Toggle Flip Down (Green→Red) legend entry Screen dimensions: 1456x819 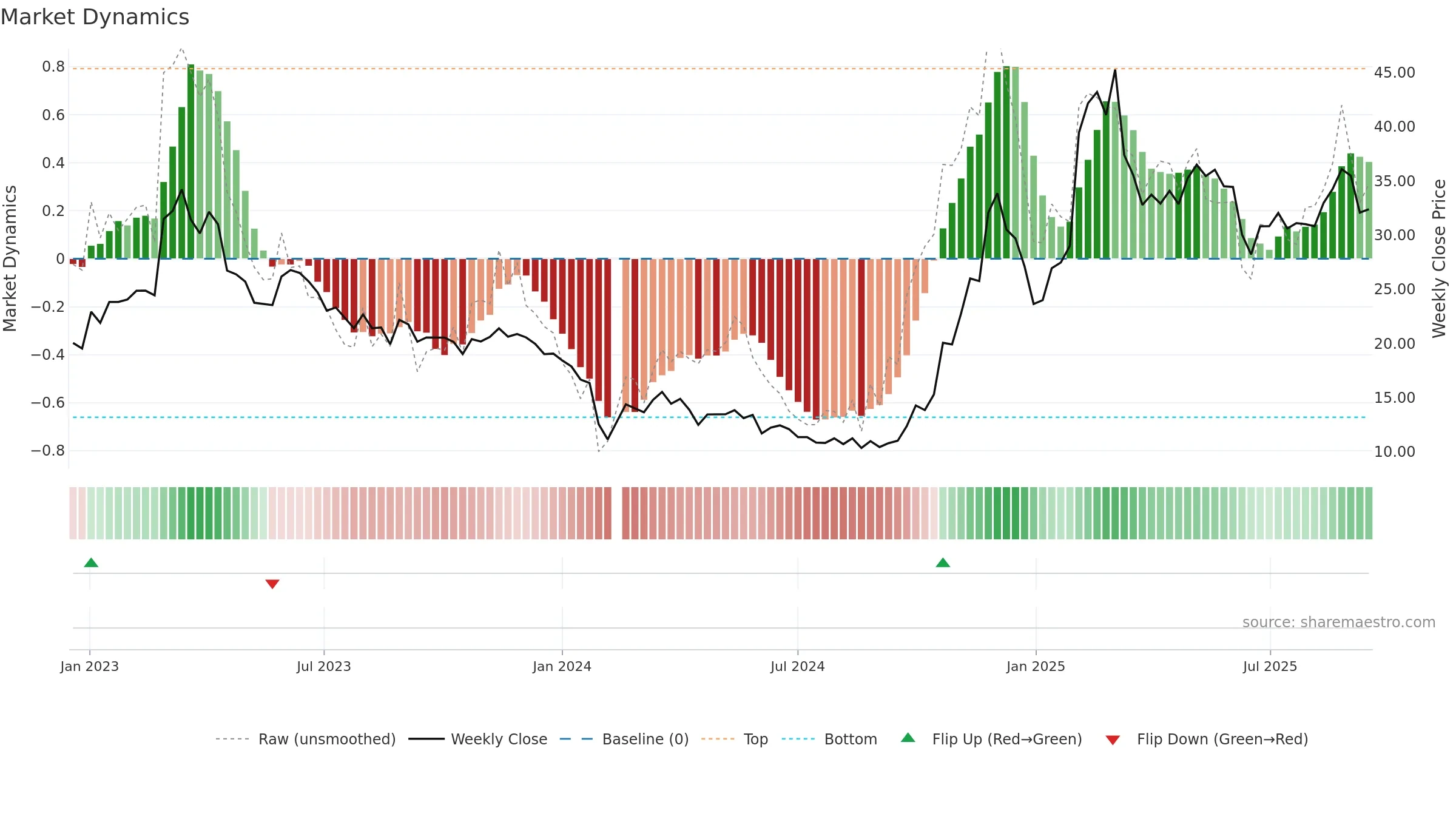pyautogui.click(x=1207, y=739)
